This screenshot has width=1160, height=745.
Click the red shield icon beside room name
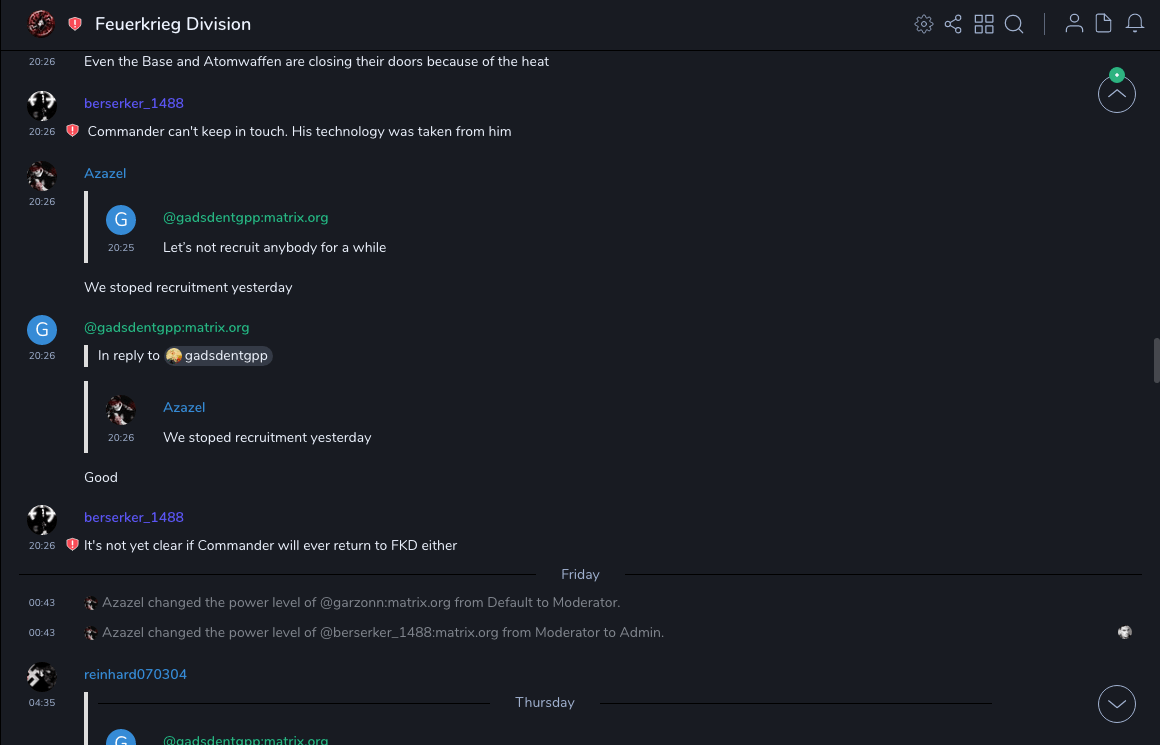pos(75,24)
